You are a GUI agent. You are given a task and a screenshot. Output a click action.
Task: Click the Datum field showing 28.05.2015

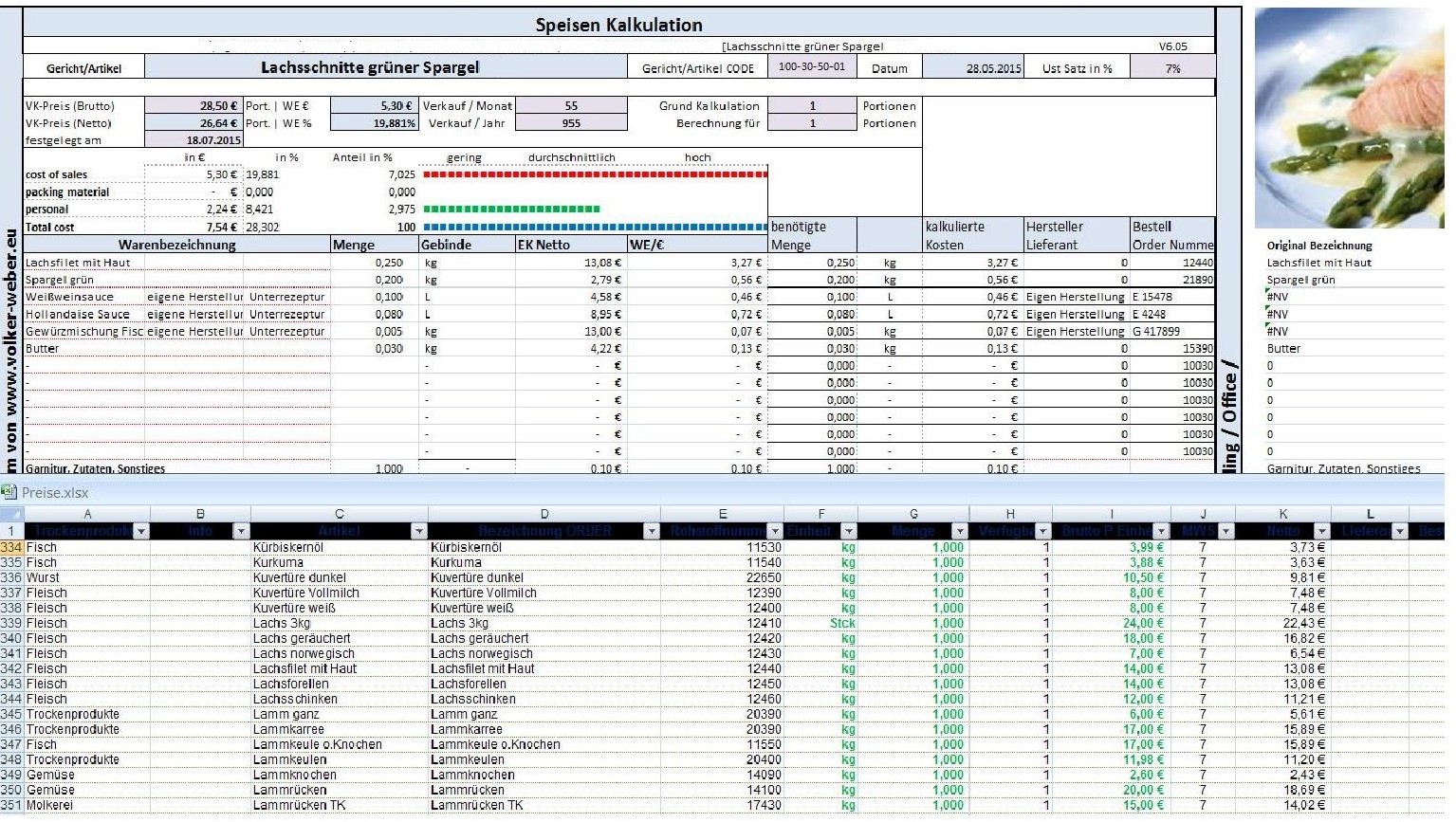[972, 68]
